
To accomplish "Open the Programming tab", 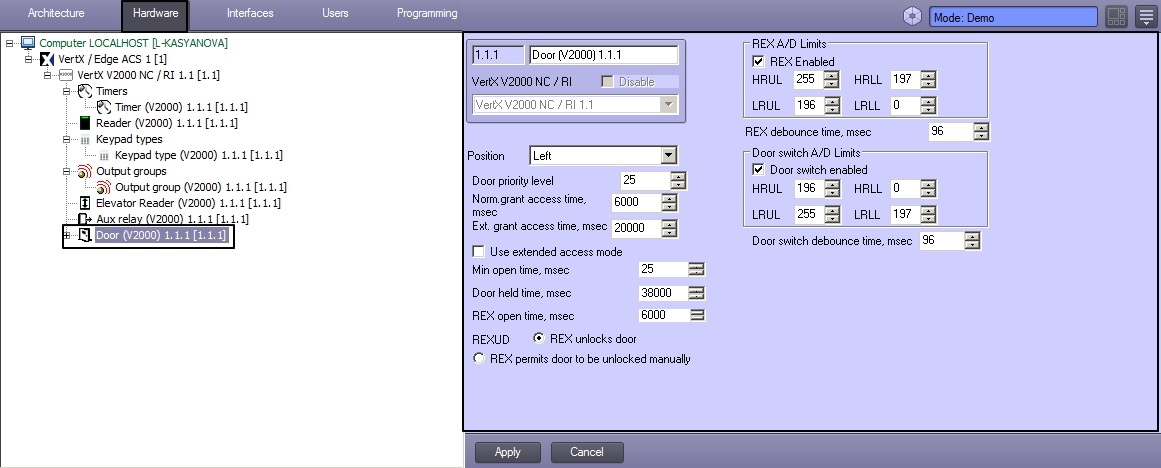I will coord(427,14).
